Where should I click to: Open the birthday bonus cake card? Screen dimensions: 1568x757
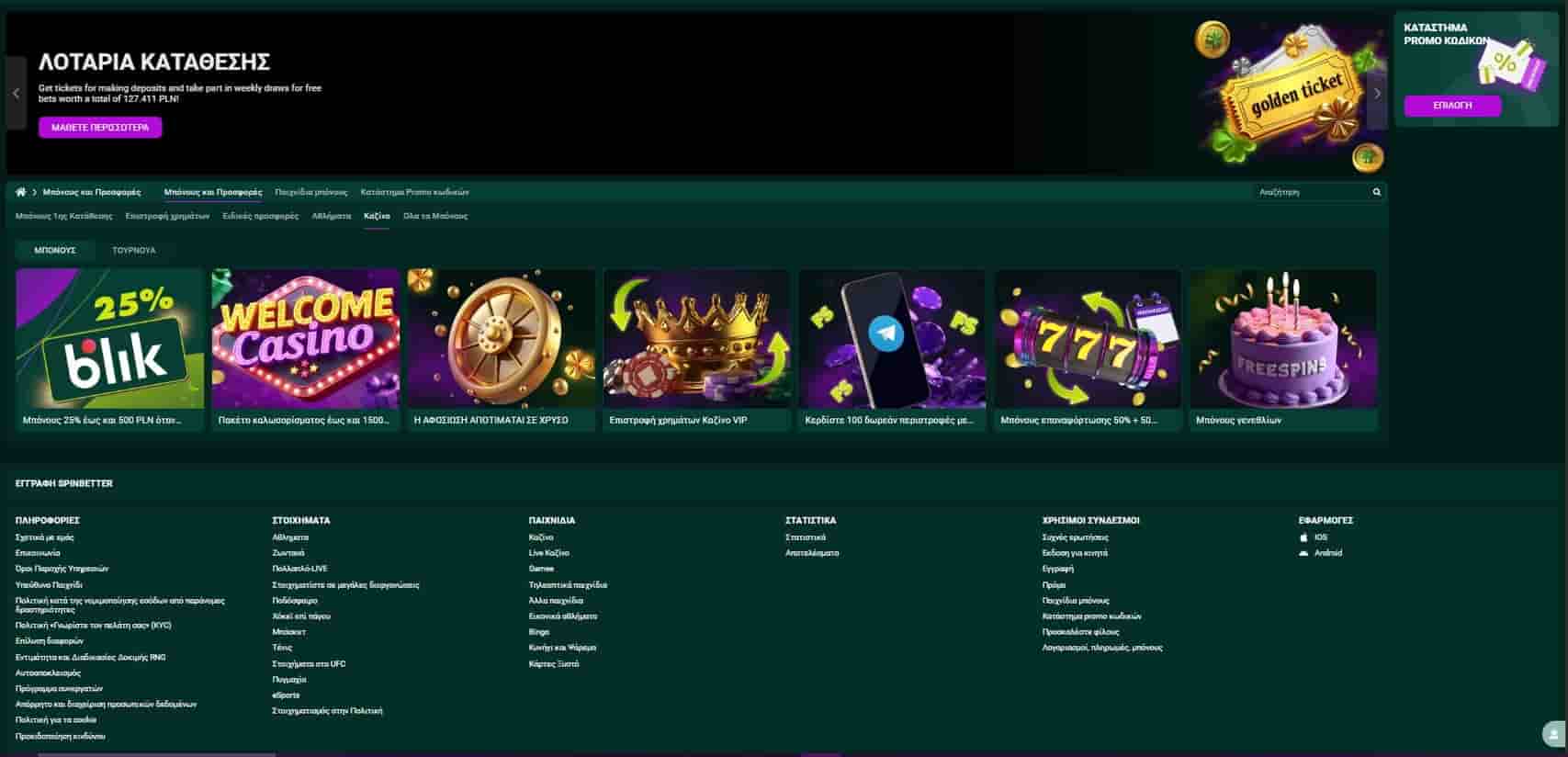tap(1283, 350)
